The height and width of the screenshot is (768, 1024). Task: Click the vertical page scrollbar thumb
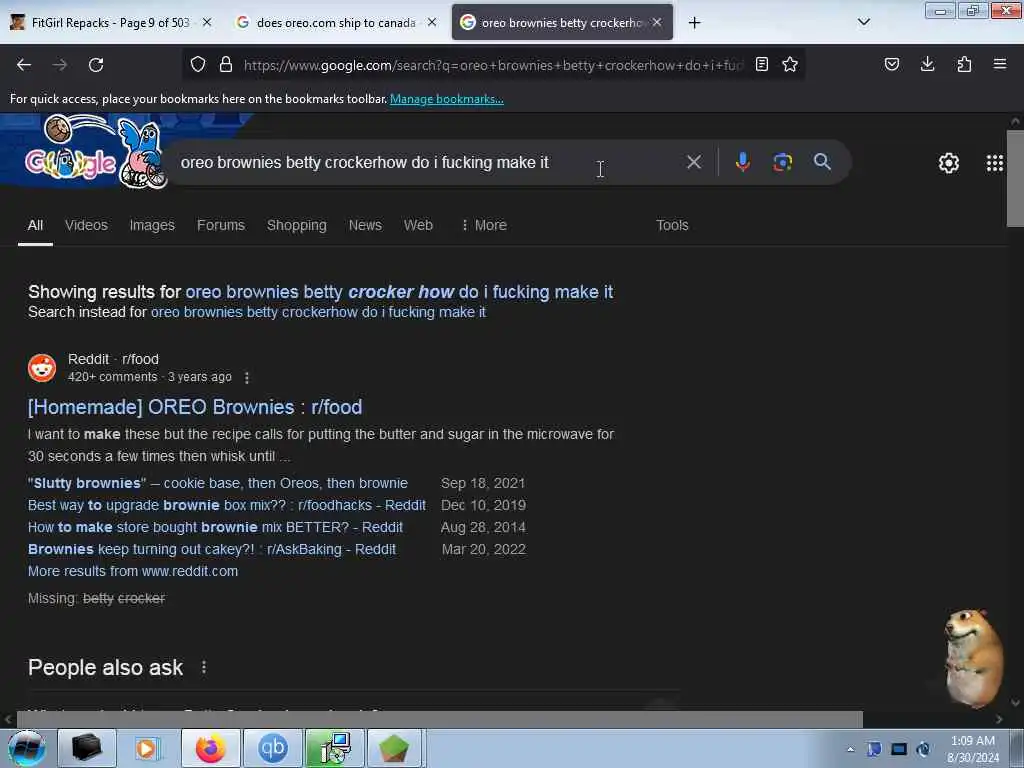click(1015, 178)
